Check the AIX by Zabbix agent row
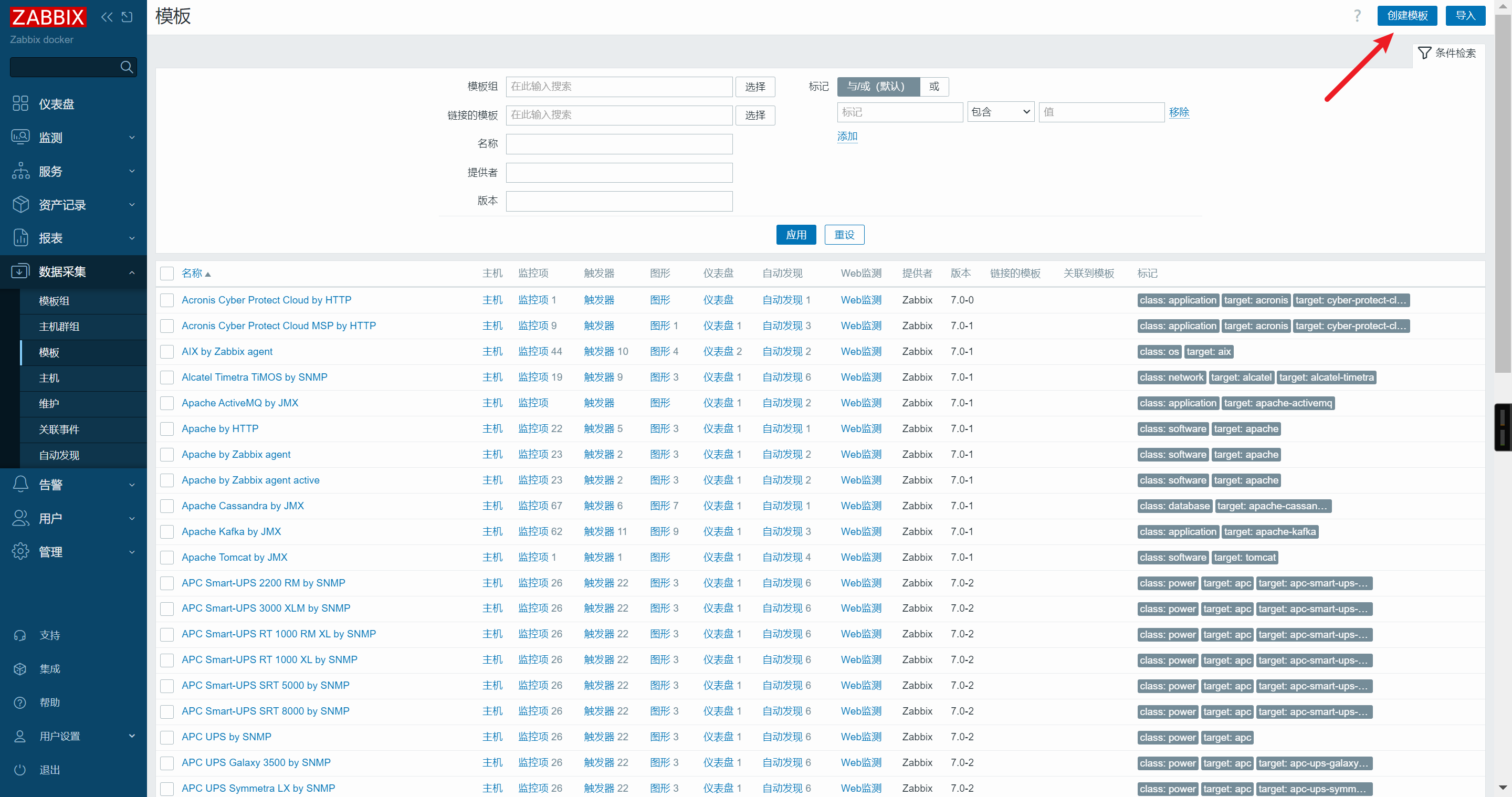 (167, 352)
